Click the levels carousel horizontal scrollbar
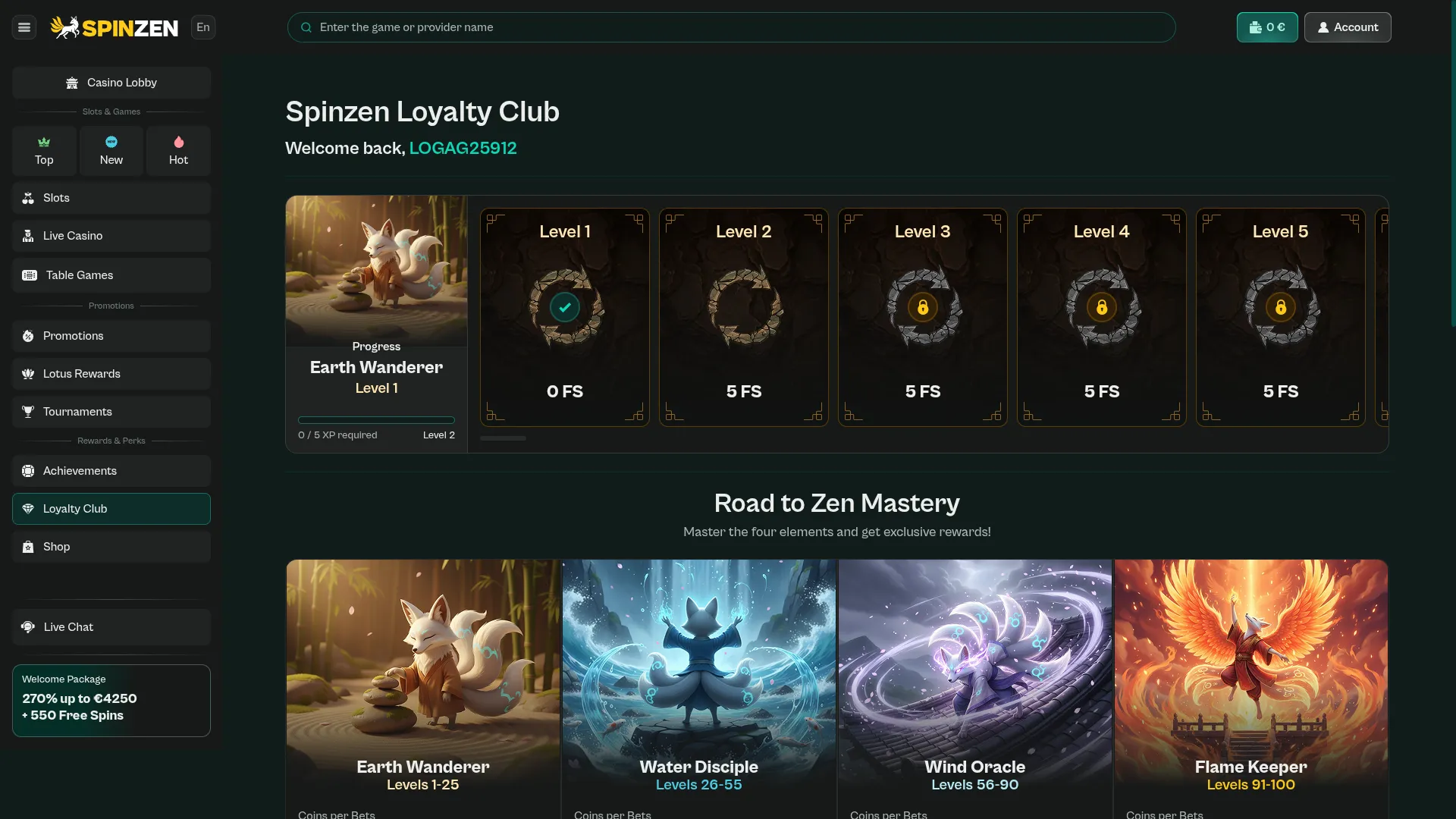Viewport: 1456px width, 819px height. point(503,438)
